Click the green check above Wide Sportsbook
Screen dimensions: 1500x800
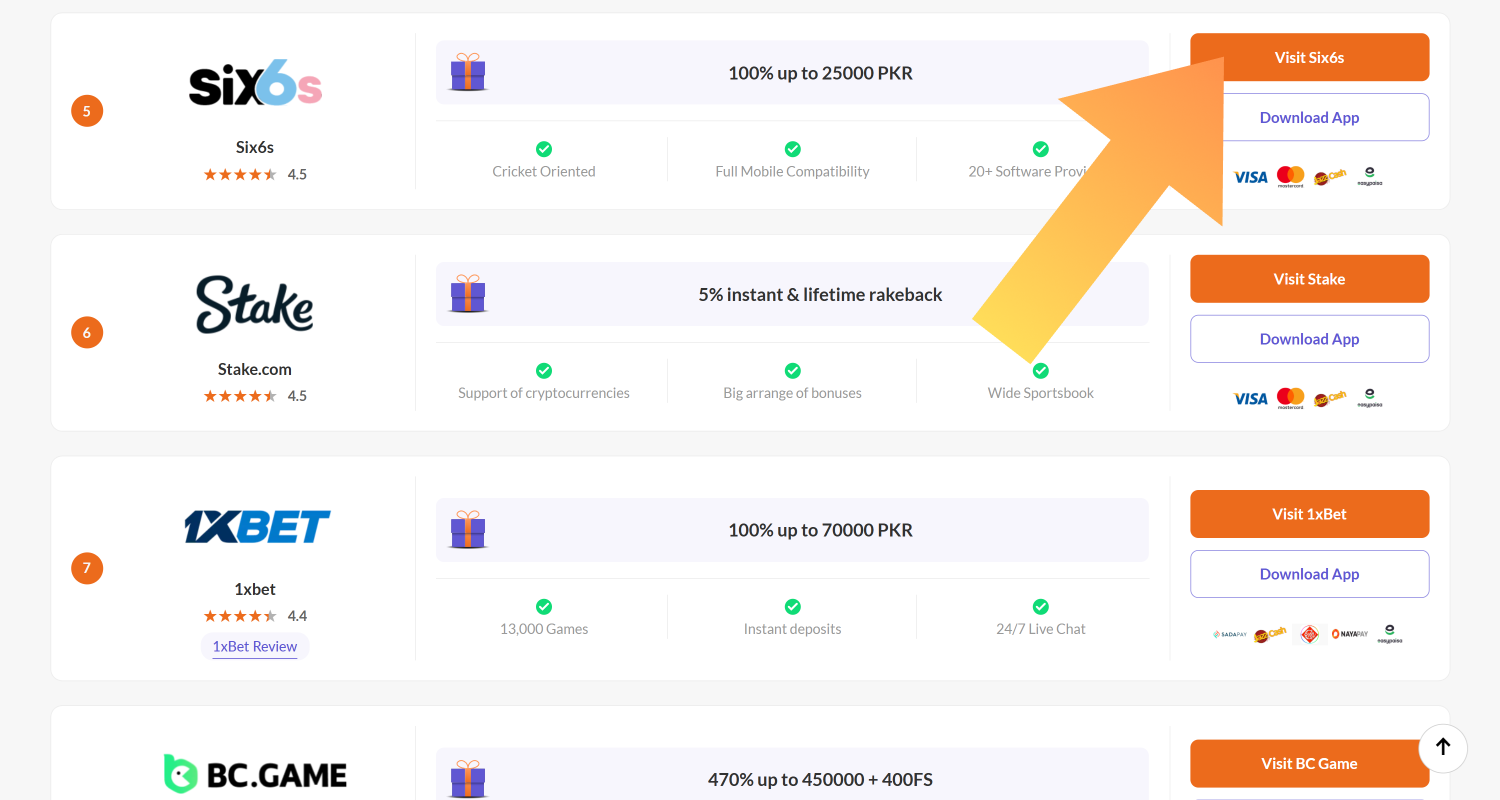pyautogui.click(x=1040, y=371)
